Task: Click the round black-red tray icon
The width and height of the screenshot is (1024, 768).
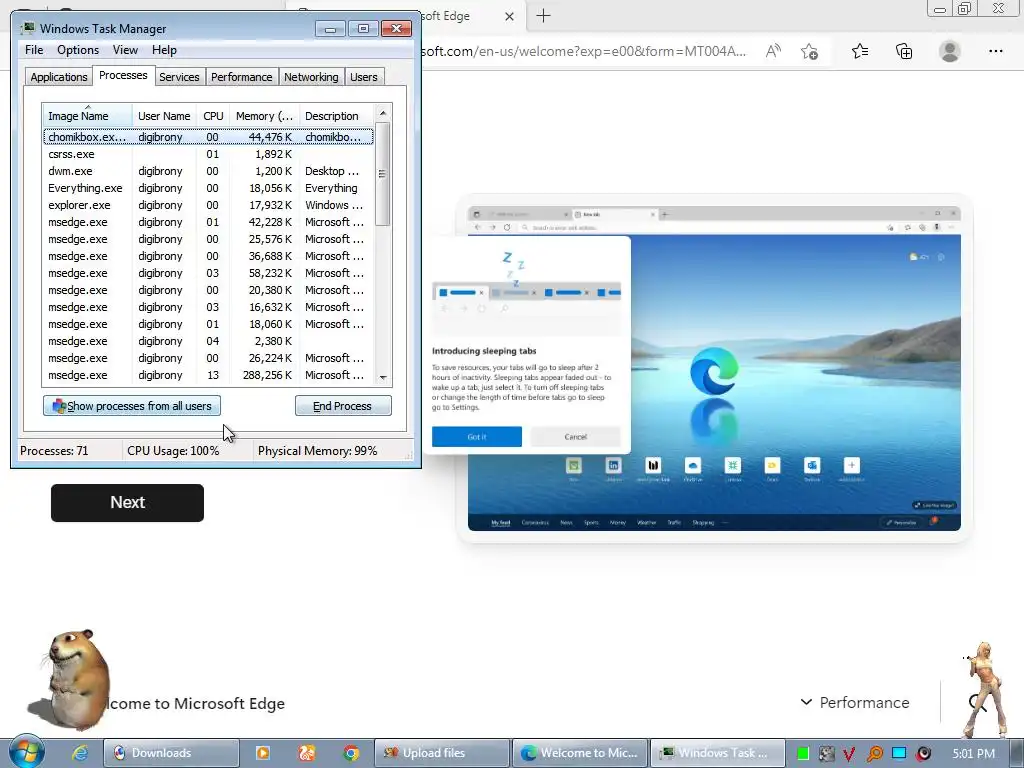Action: pyautogui.click(x=923, y=754)
